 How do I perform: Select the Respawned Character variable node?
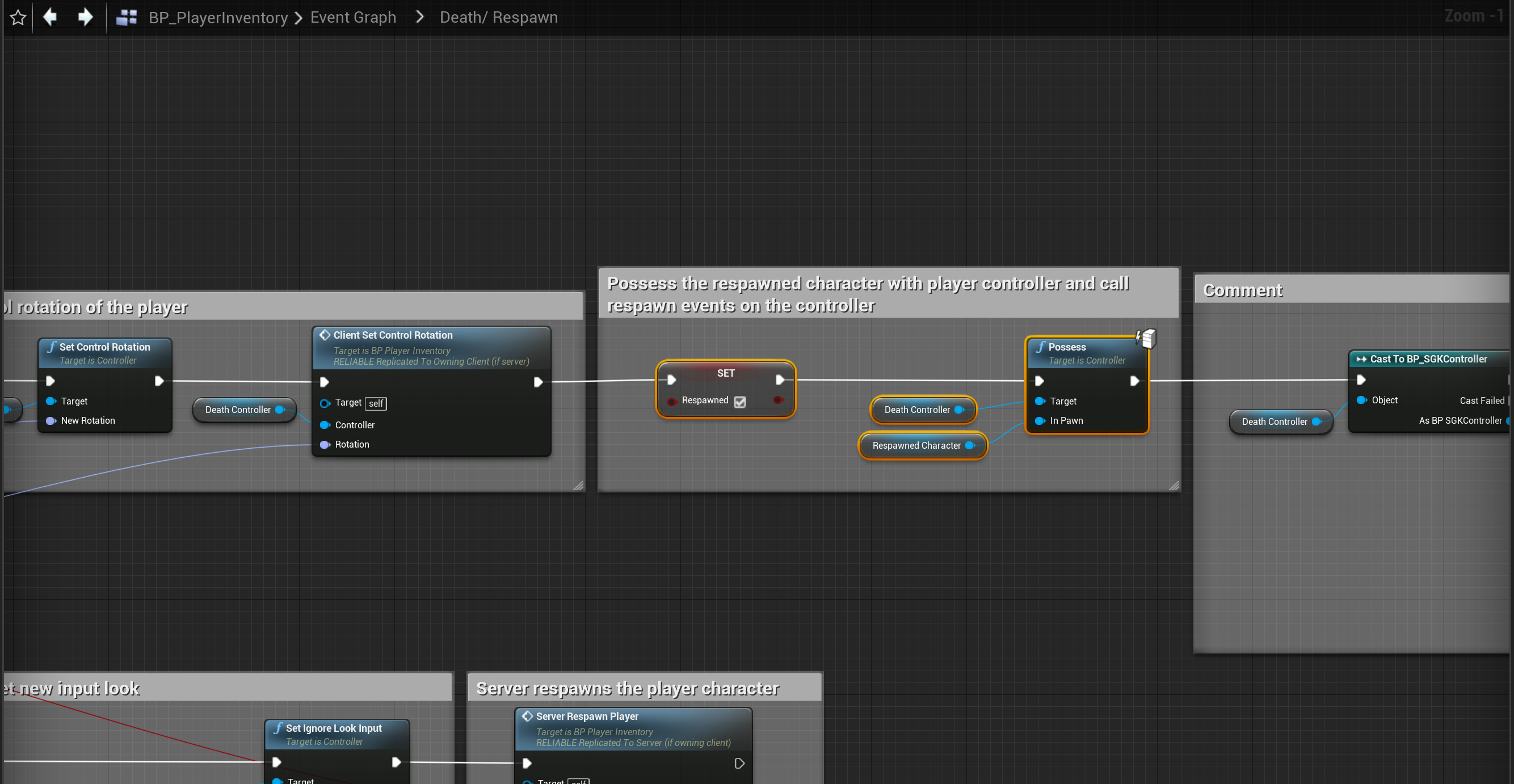916,445
